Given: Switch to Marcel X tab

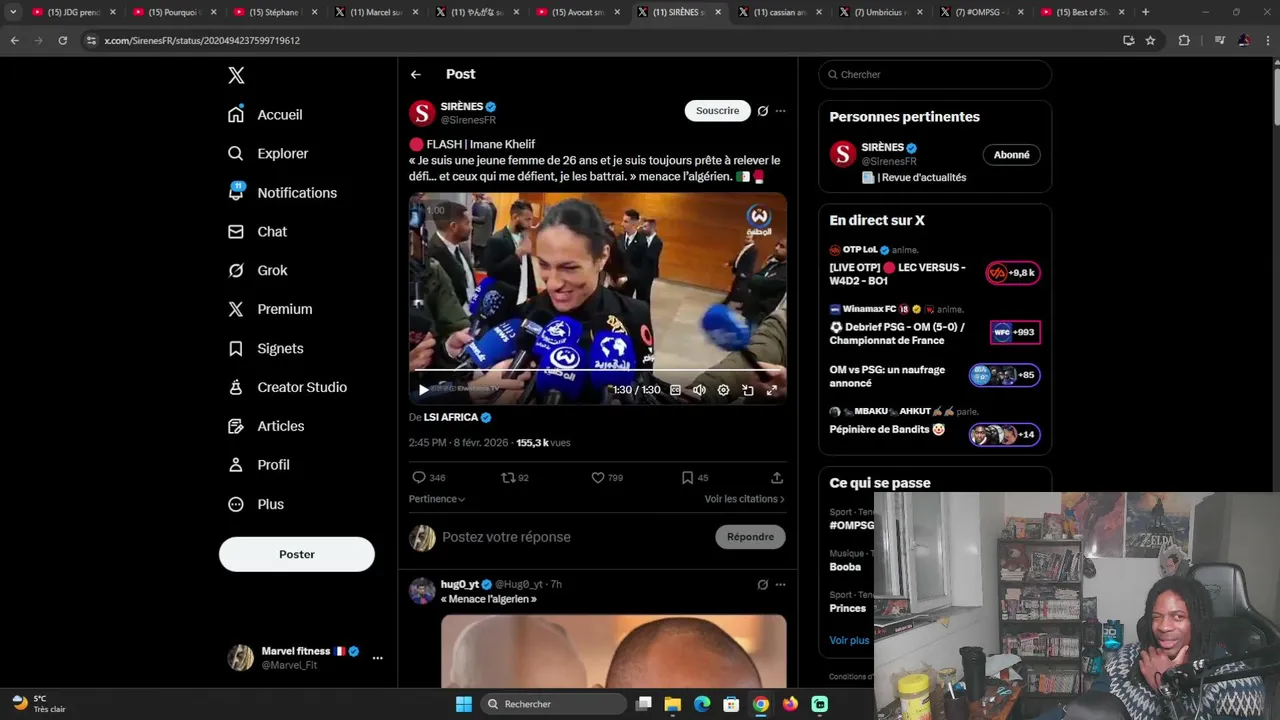Looking at the screenshot, I should [x=375, y=12].
